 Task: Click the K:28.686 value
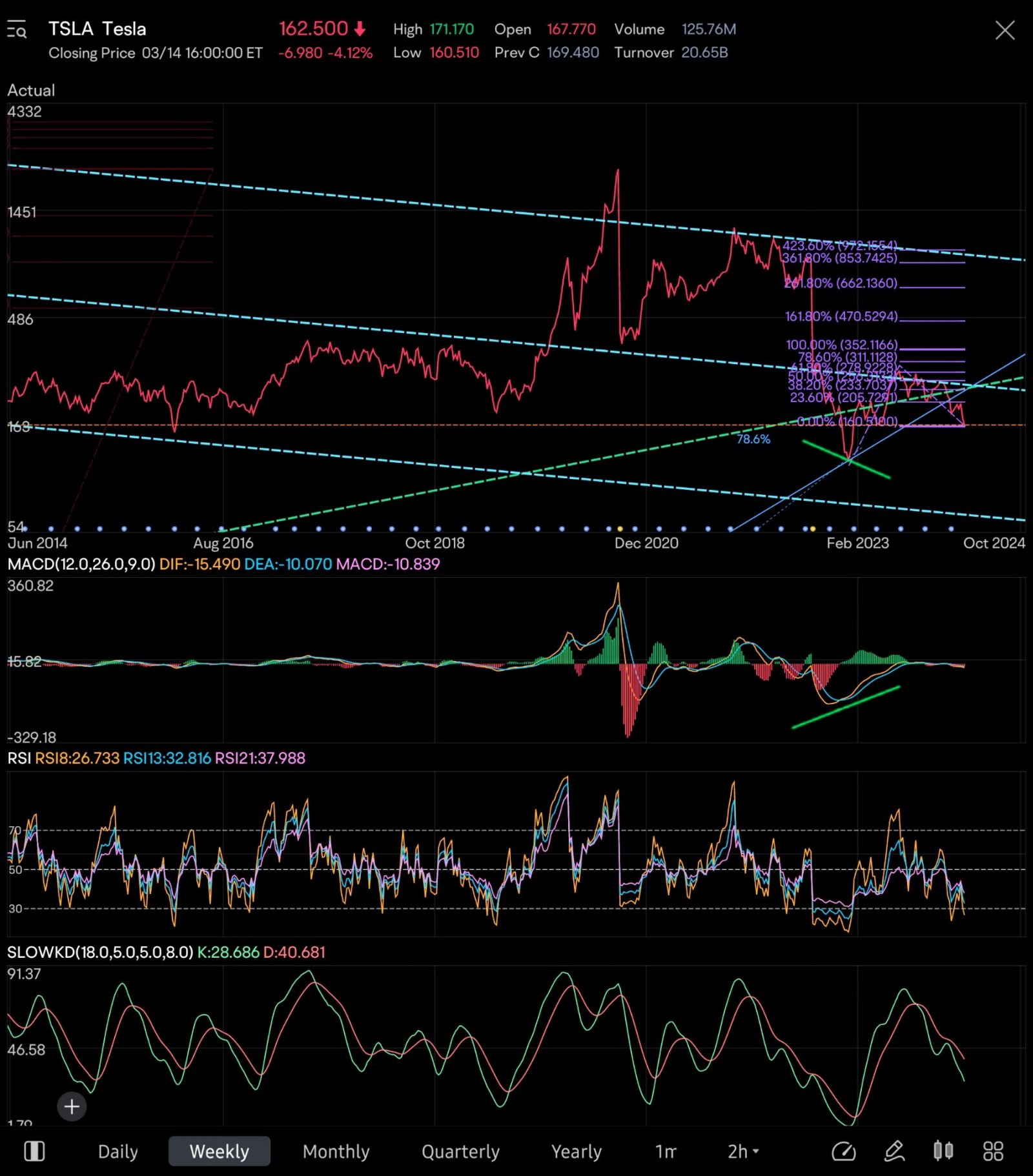228,952
